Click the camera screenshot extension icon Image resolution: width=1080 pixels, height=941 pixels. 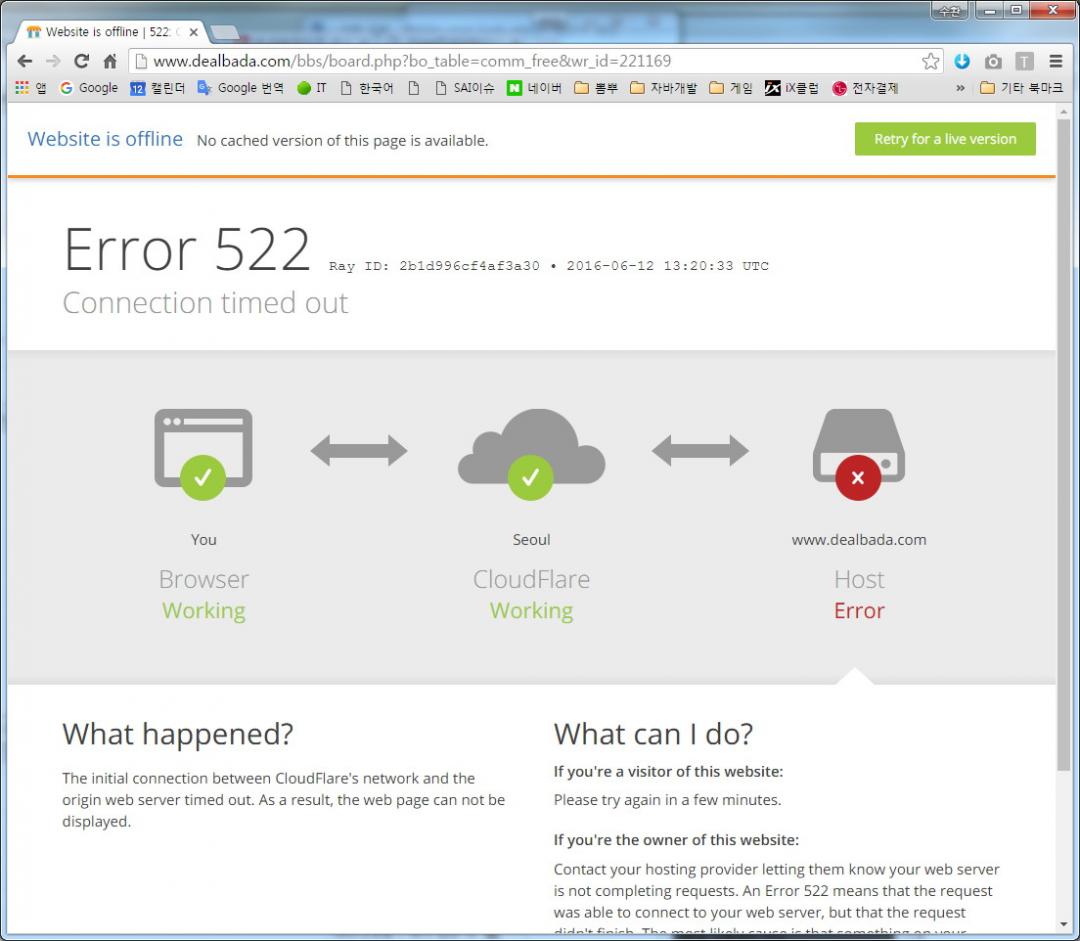(x=993, y=61)
